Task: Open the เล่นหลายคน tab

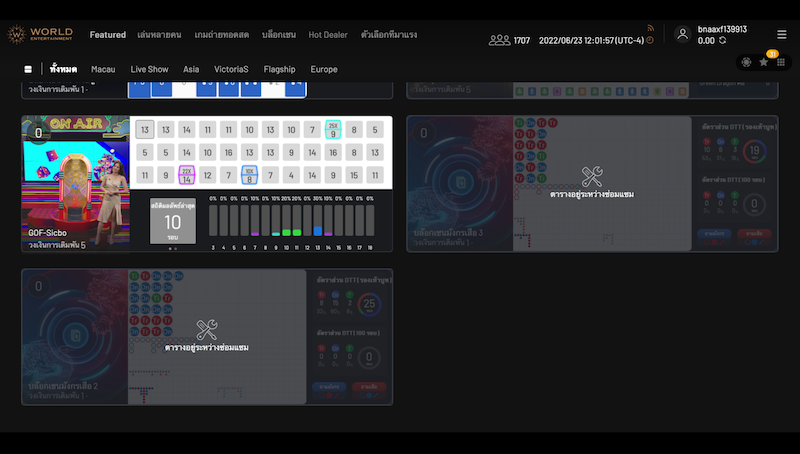Action: (x=159, y=35)
